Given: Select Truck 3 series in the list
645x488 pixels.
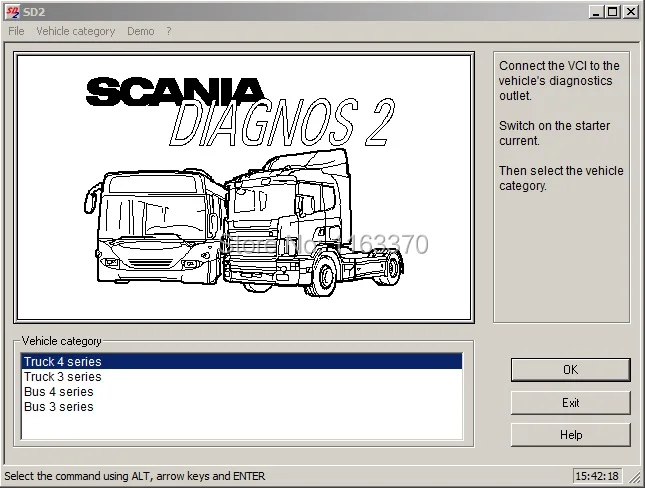Looking at the screenshot, I should click(241, 376).
